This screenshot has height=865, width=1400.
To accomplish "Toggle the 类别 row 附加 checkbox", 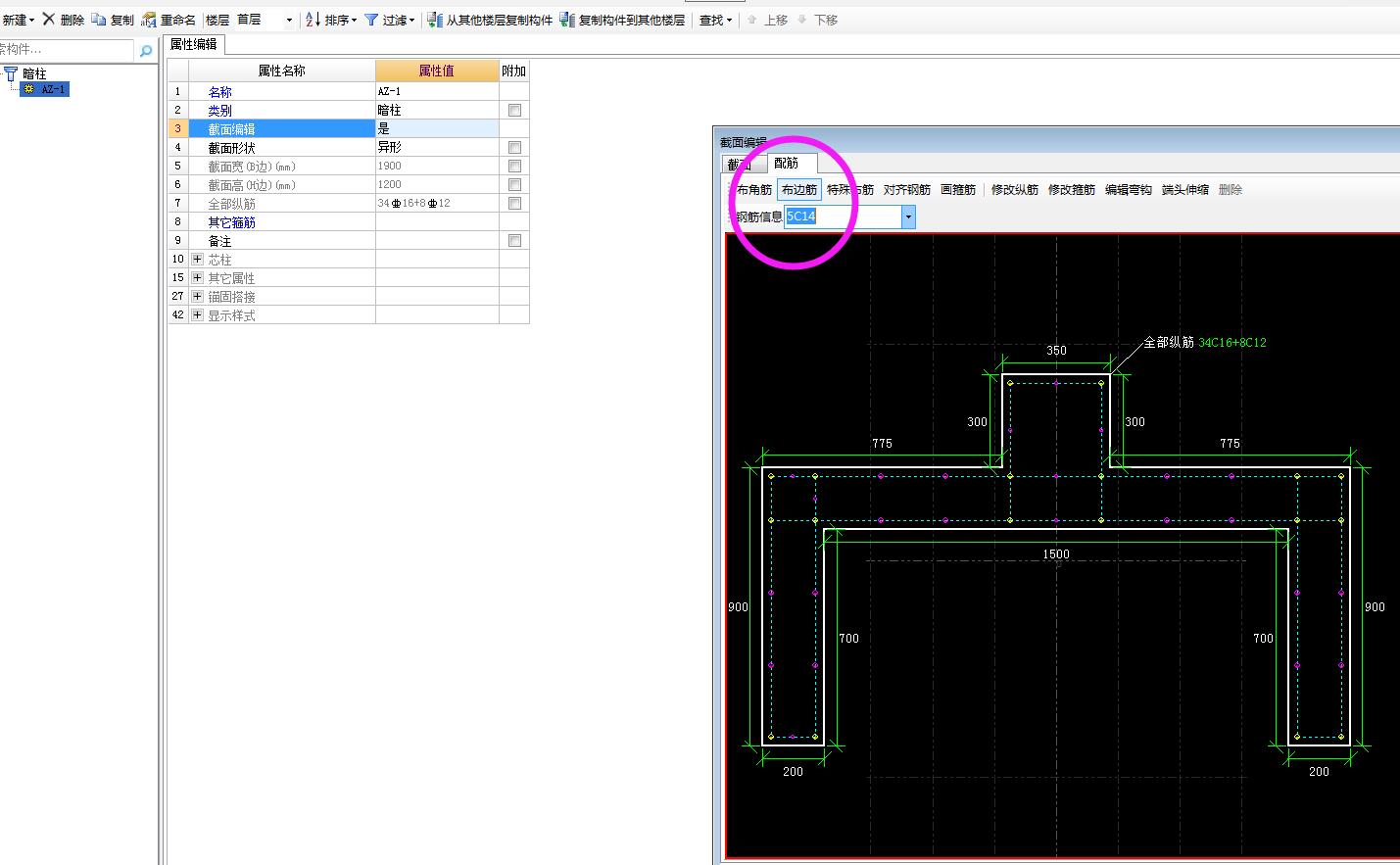I will pyautogui.click(x=514, y=110).
